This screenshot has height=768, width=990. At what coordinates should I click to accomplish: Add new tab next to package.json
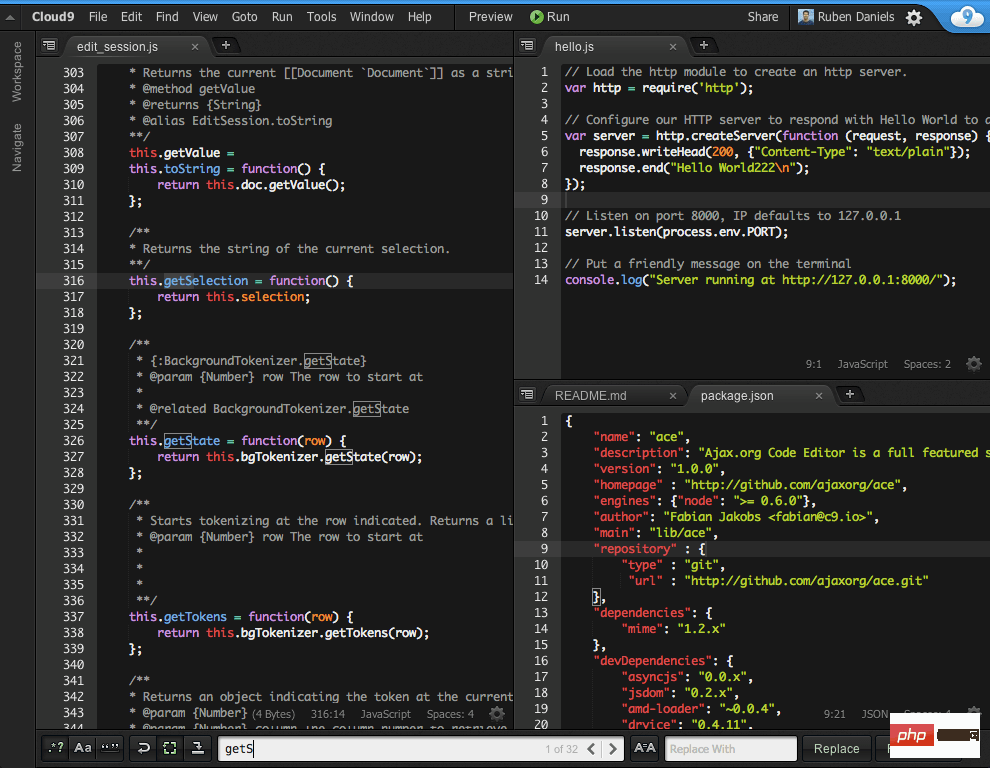click(850, 394)
